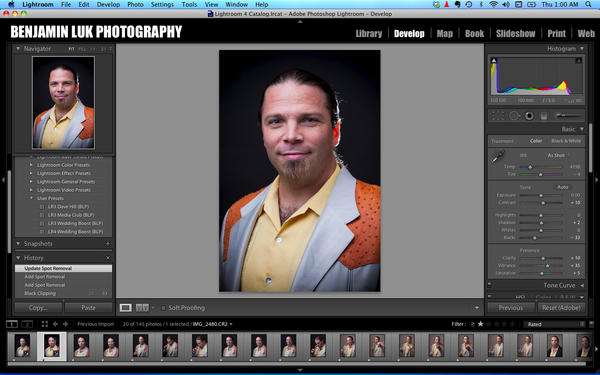Click the Copy... button
This screenshot has height=375, width=600.
tap(38, 308)
